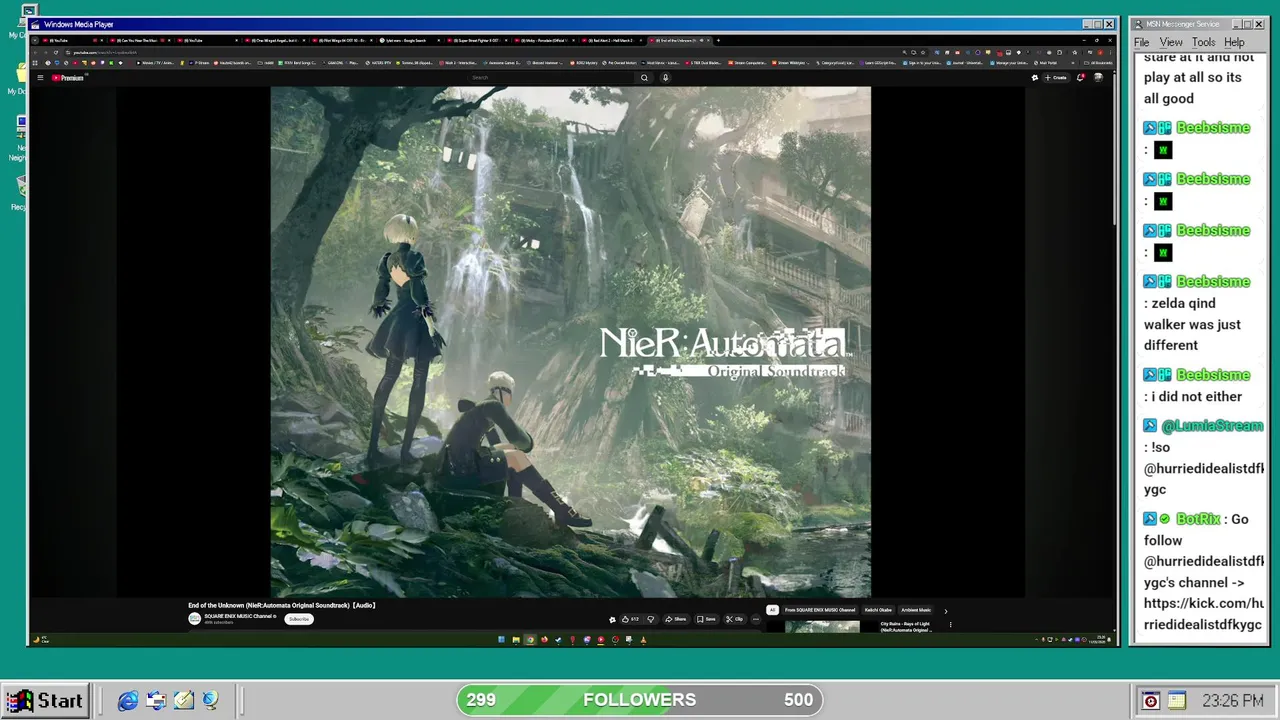Clip the video with scissors button
The width and height of the screenshot is (1280, 720).
pyautogui.click(x=735, y=619)
